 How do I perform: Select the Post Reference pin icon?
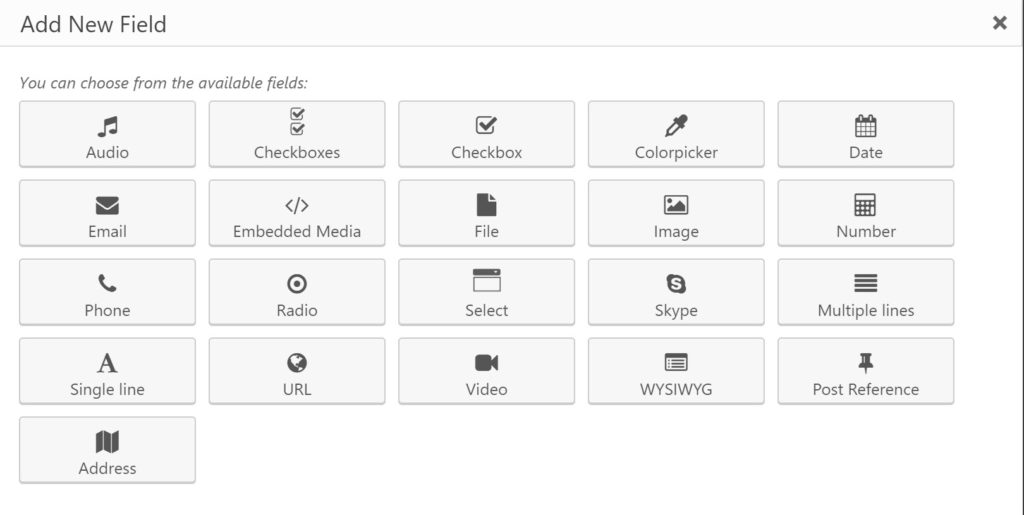tap(865, 363)
